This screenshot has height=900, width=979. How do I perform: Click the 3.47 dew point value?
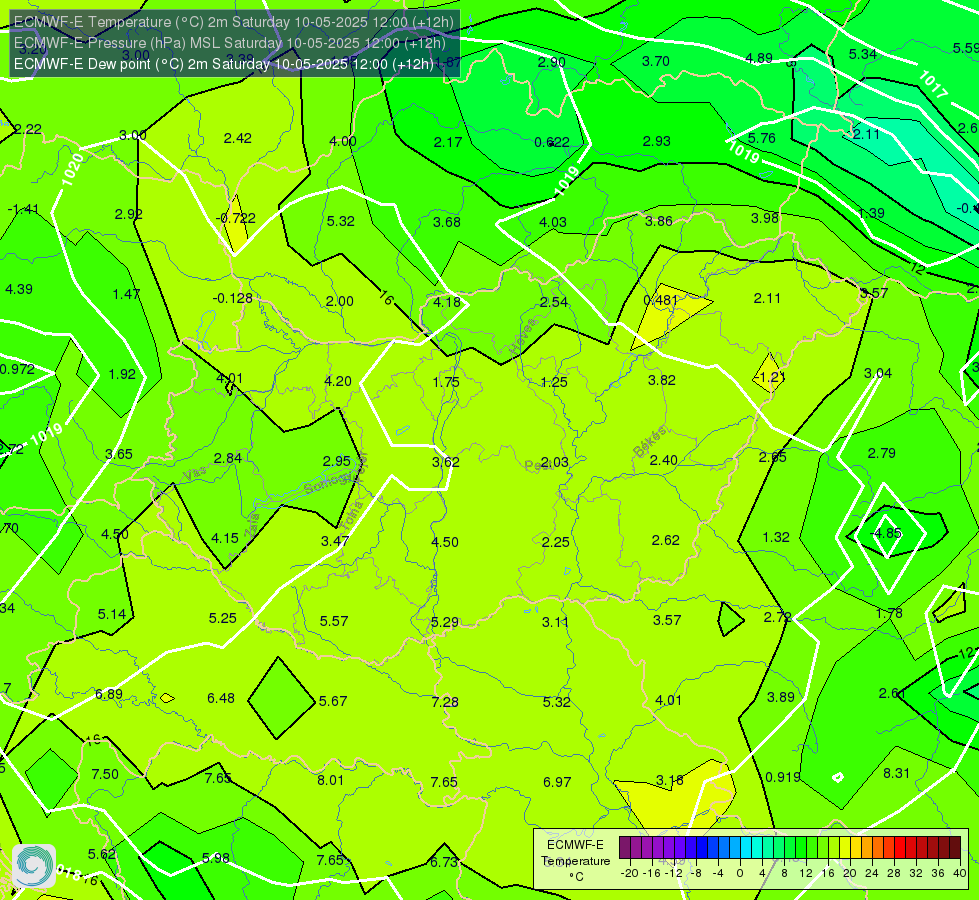[x=335, y=541]
